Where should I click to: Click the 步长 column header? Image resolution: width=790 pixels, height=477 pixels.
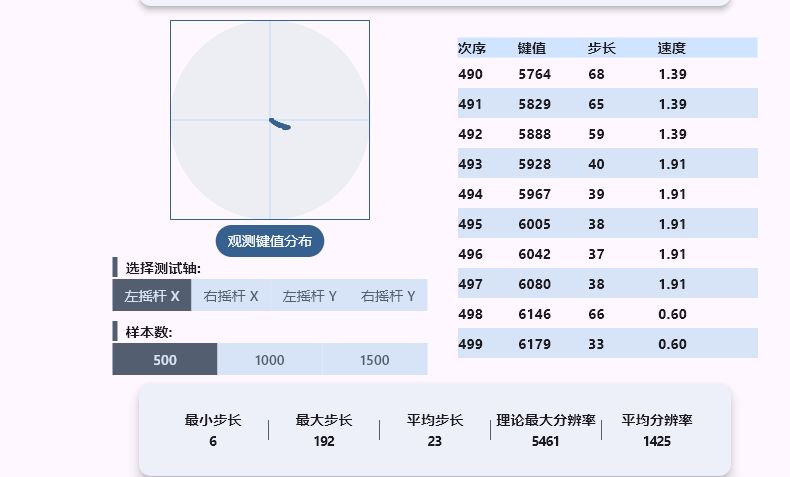(602, 48)
